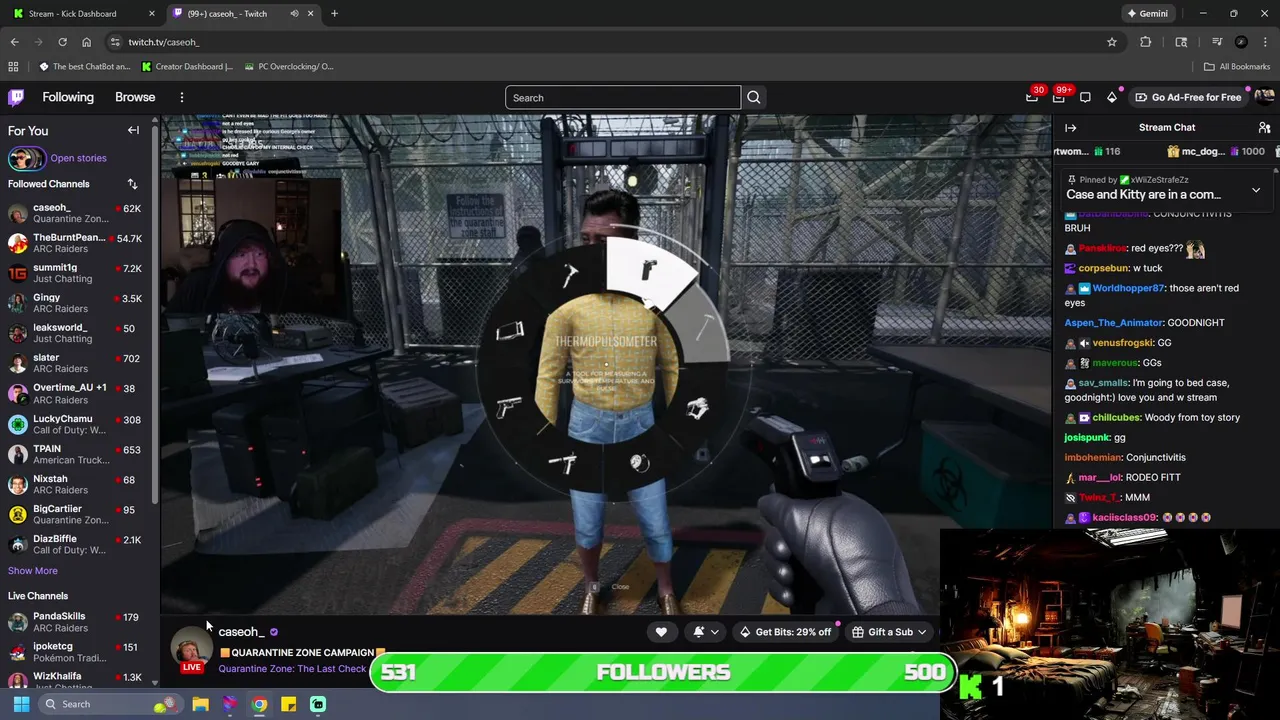
Task: Click Aspen_The_Animator username in chat
Action: point(1114,323)
